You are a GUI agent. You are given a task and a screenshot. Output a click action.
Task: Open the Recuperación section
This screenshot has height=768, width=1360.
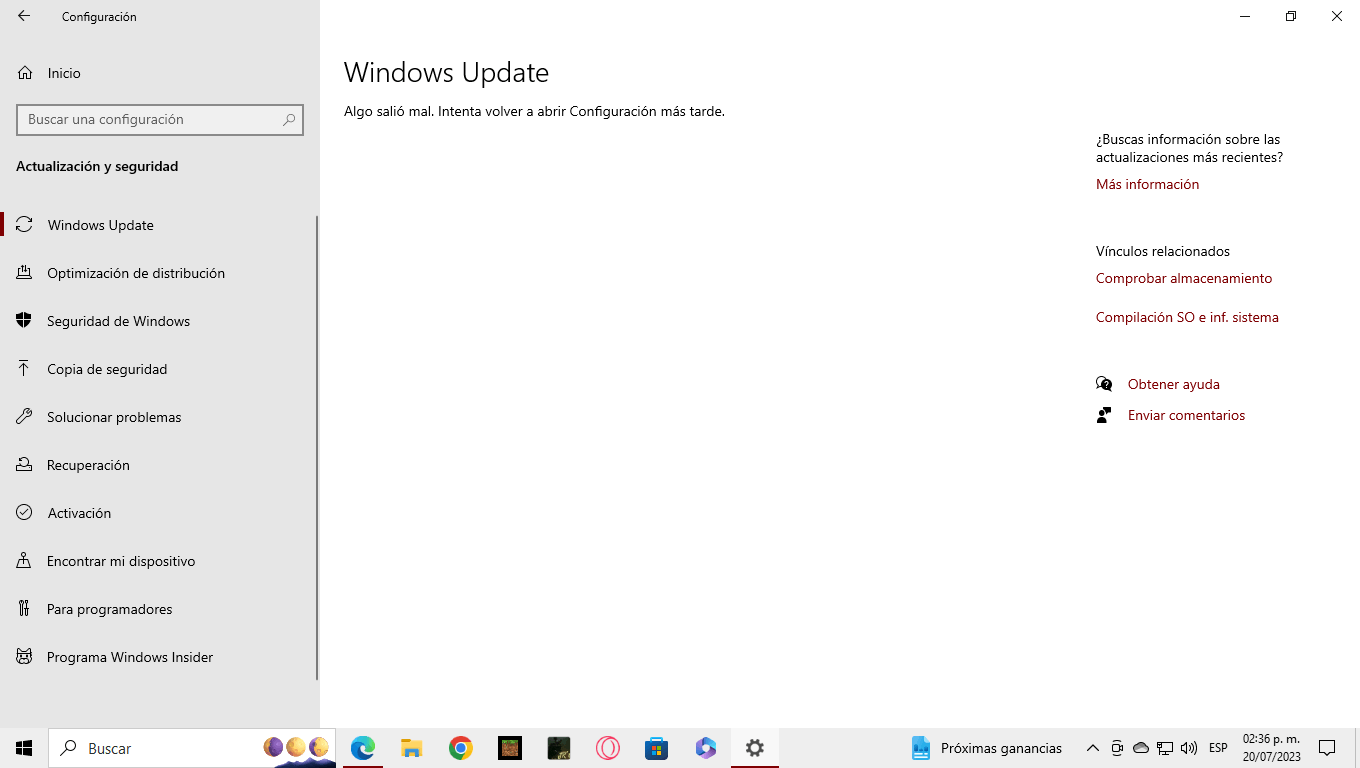coord(159,465)
